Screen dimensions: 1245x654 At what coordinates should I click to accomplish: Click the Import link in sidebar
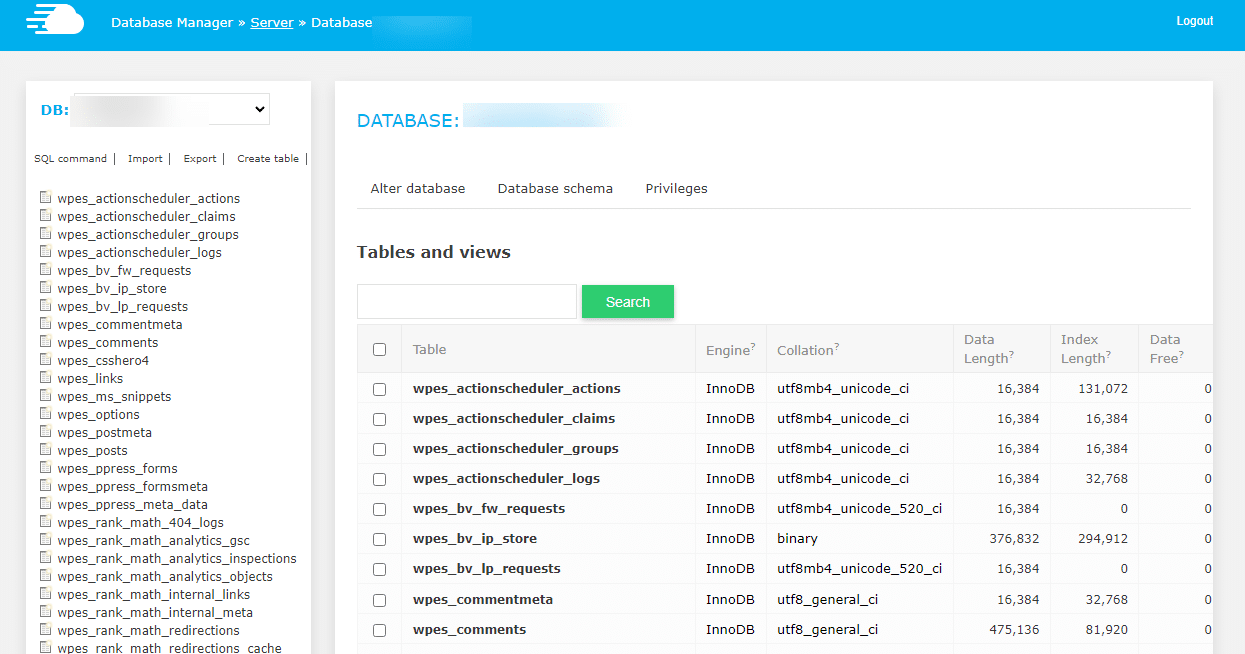(145, 158)
